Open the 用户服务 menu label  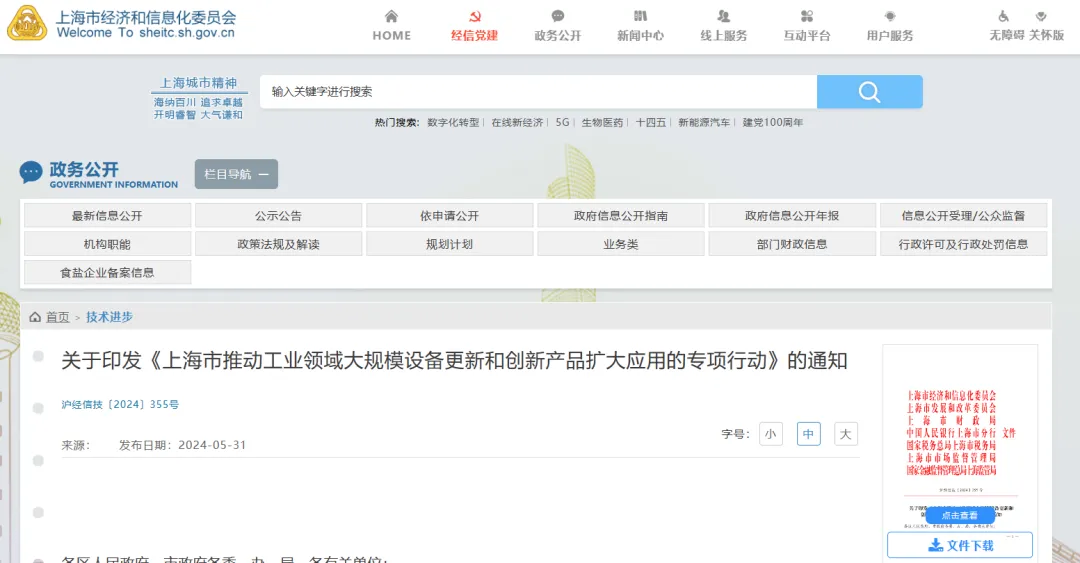click(890, 35)
